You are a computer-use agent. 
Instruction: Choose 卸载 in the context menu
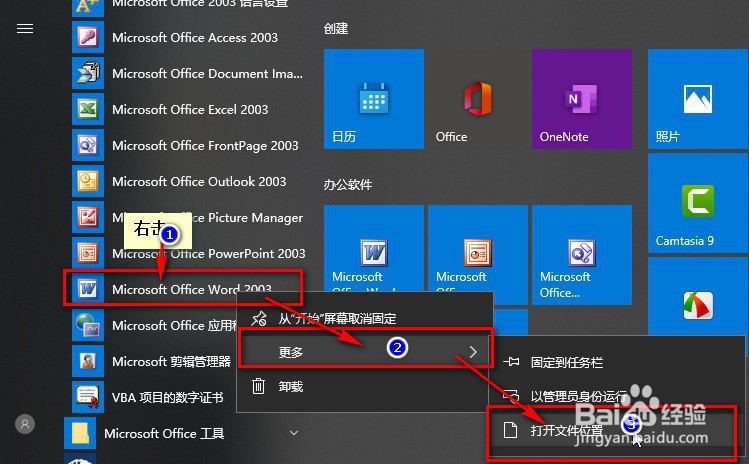click(364, 386)
